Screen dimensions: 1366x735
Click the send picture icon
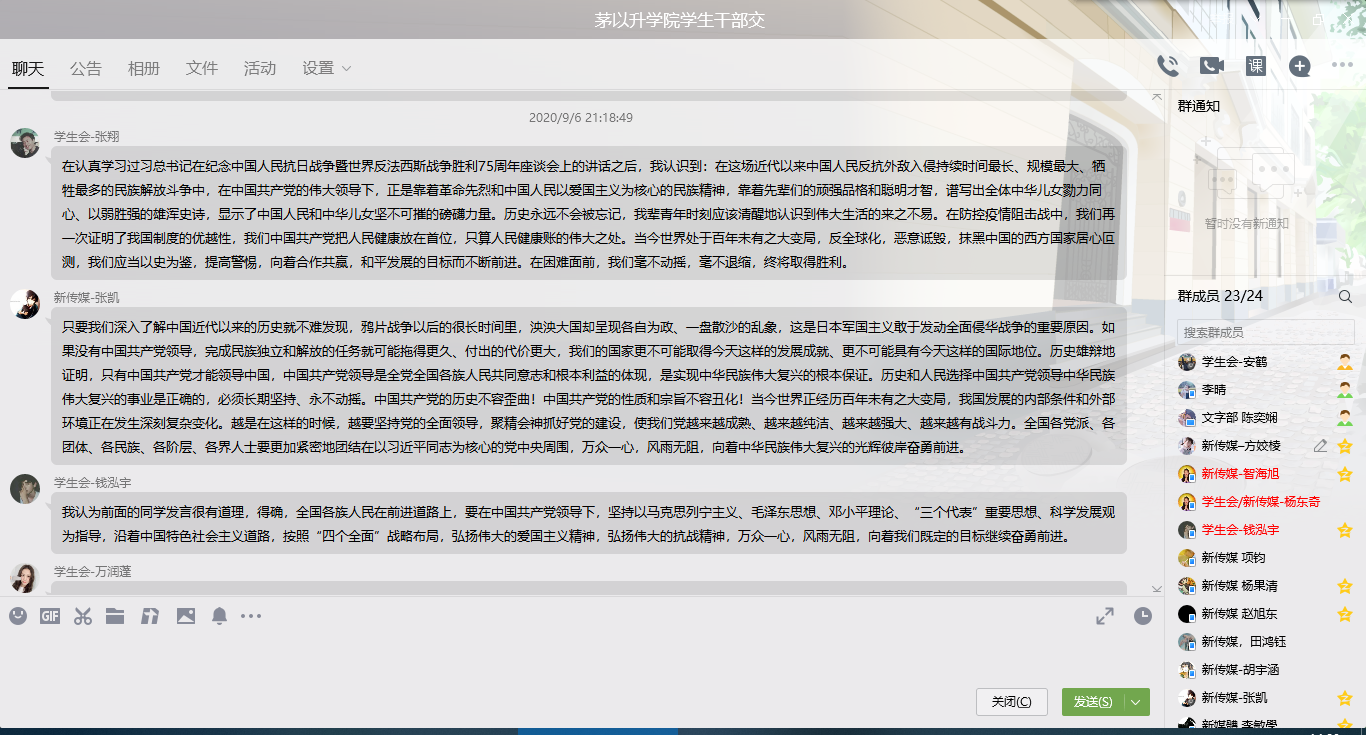point(185,616)
